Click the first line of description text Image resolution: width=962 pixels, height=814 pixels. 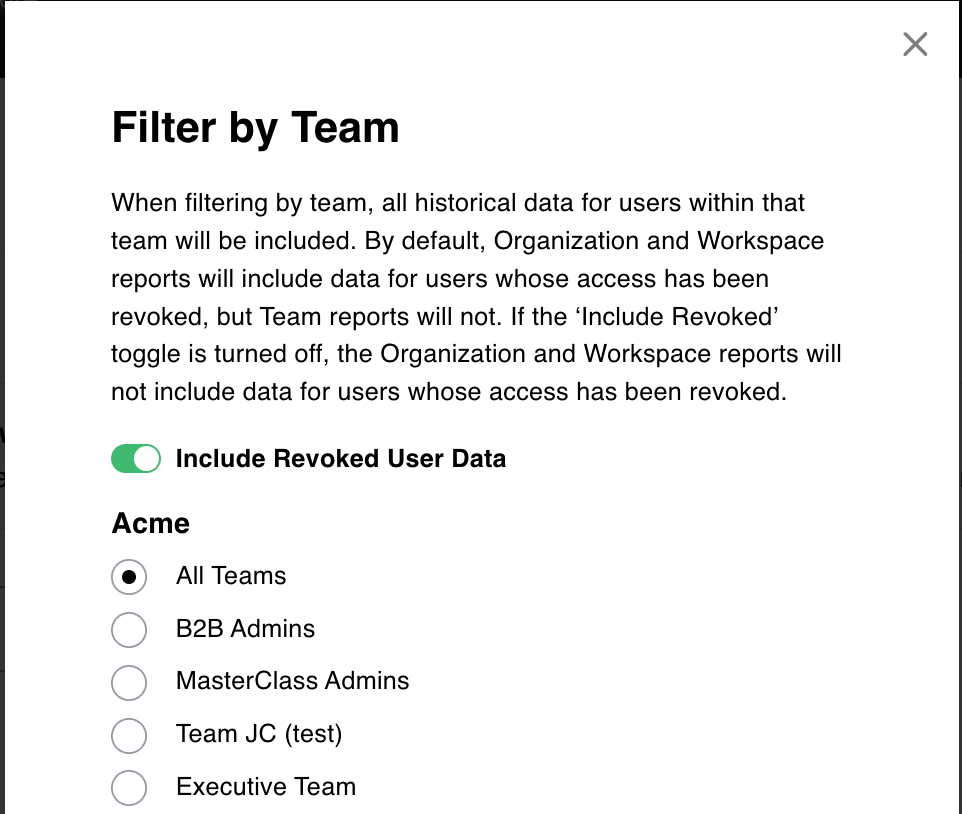458,203
